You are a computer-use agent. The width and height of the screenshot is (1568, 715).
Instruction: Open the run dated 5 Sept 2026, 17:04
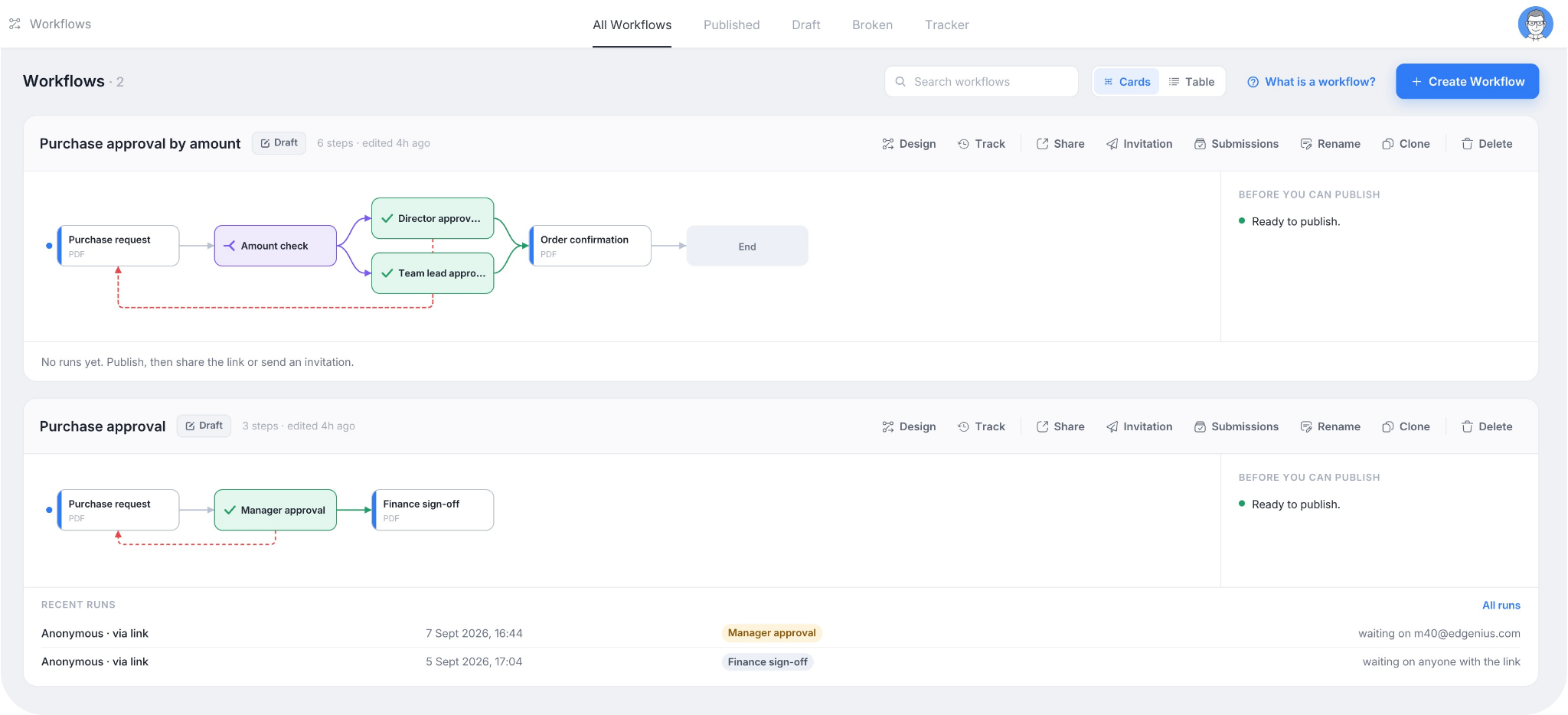click(x=781, y=661)
